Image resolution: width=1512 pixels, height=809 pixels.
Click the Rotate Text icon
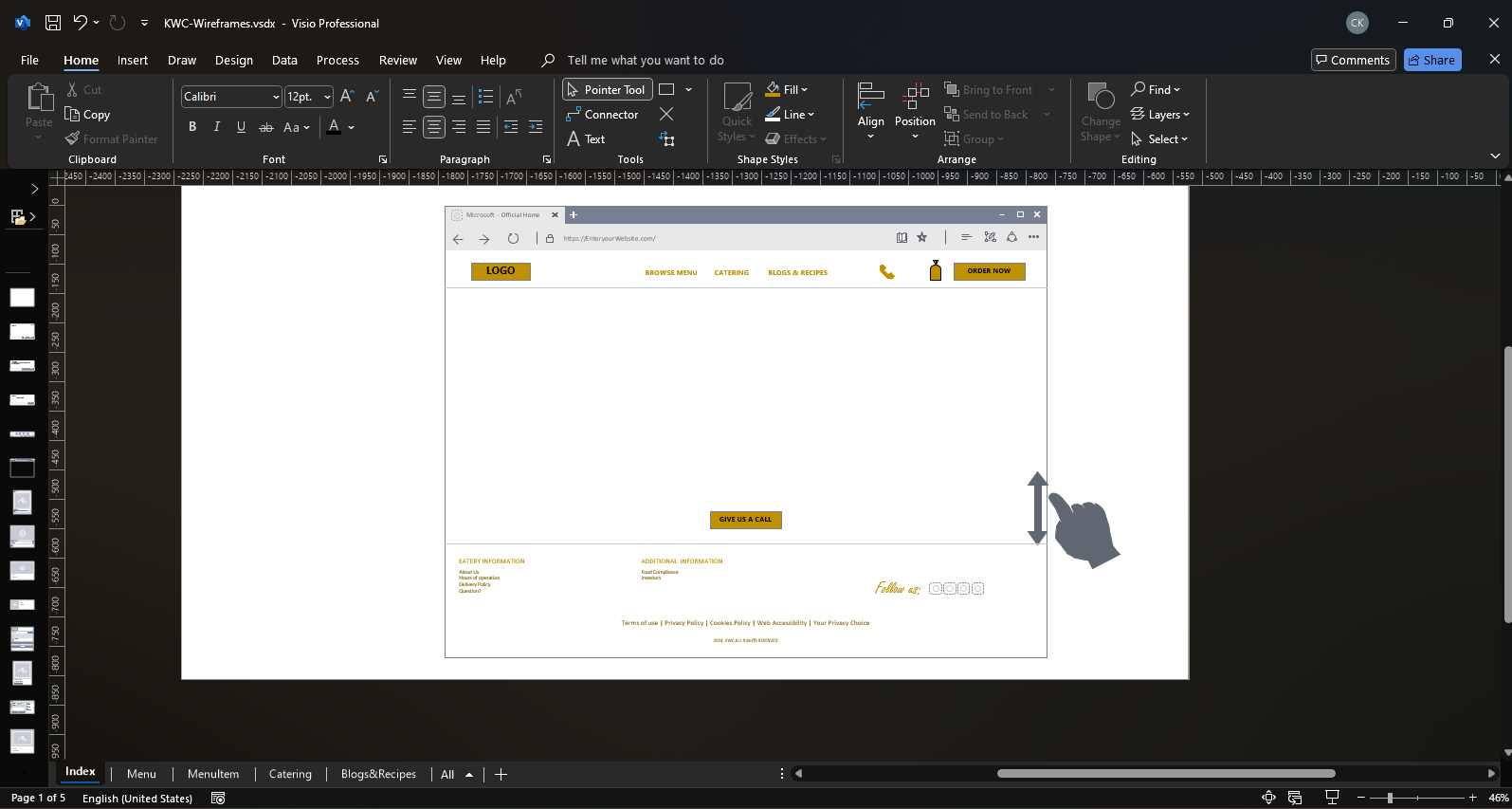click(514, 97)
